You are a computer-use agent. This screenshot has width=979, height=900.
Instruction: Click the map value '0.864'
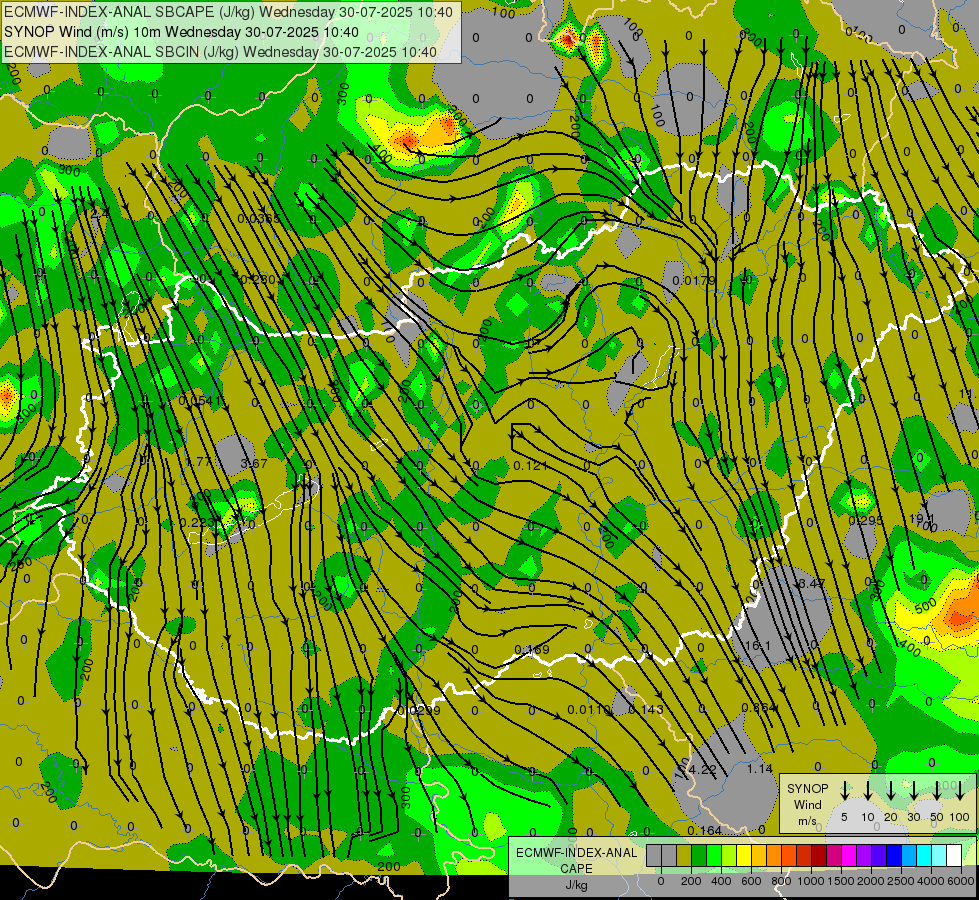[x=759, y=708]
